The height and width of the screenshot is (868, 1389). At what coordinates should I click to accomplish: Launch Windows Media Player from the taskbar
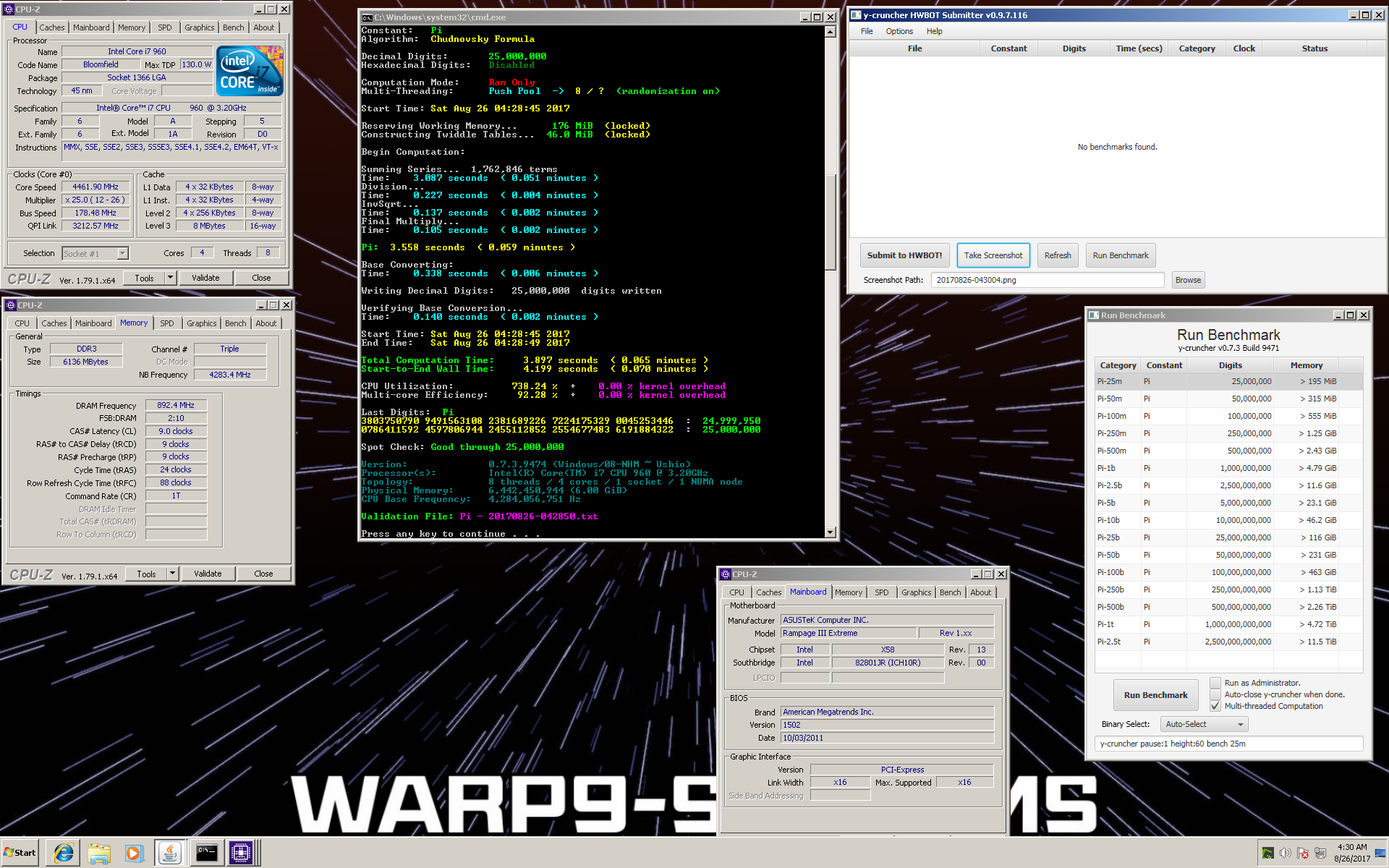[x=134, y=853]
